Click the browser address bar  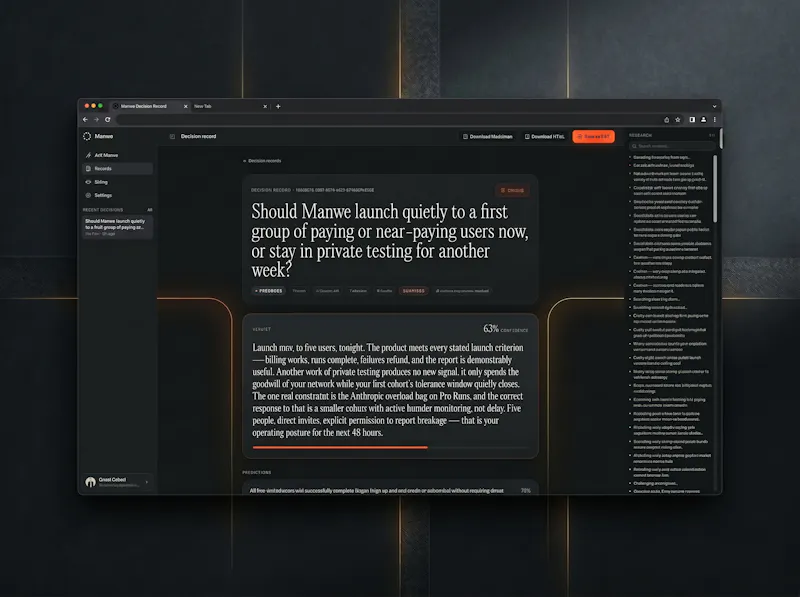coord(388,119)
